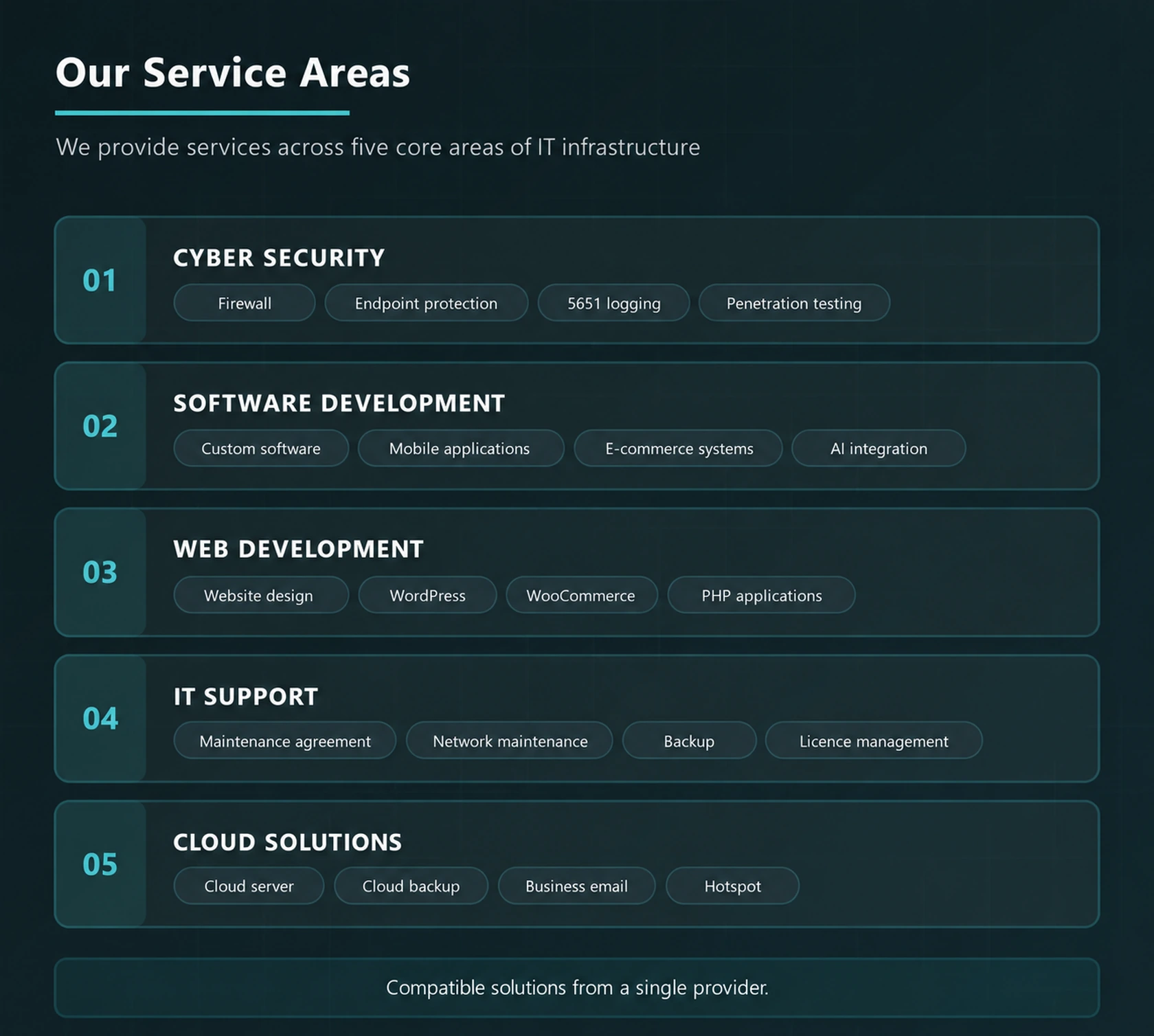The image size is (1154, 1036).
Task: Select the WordPress tag
Action: [427, 595]
